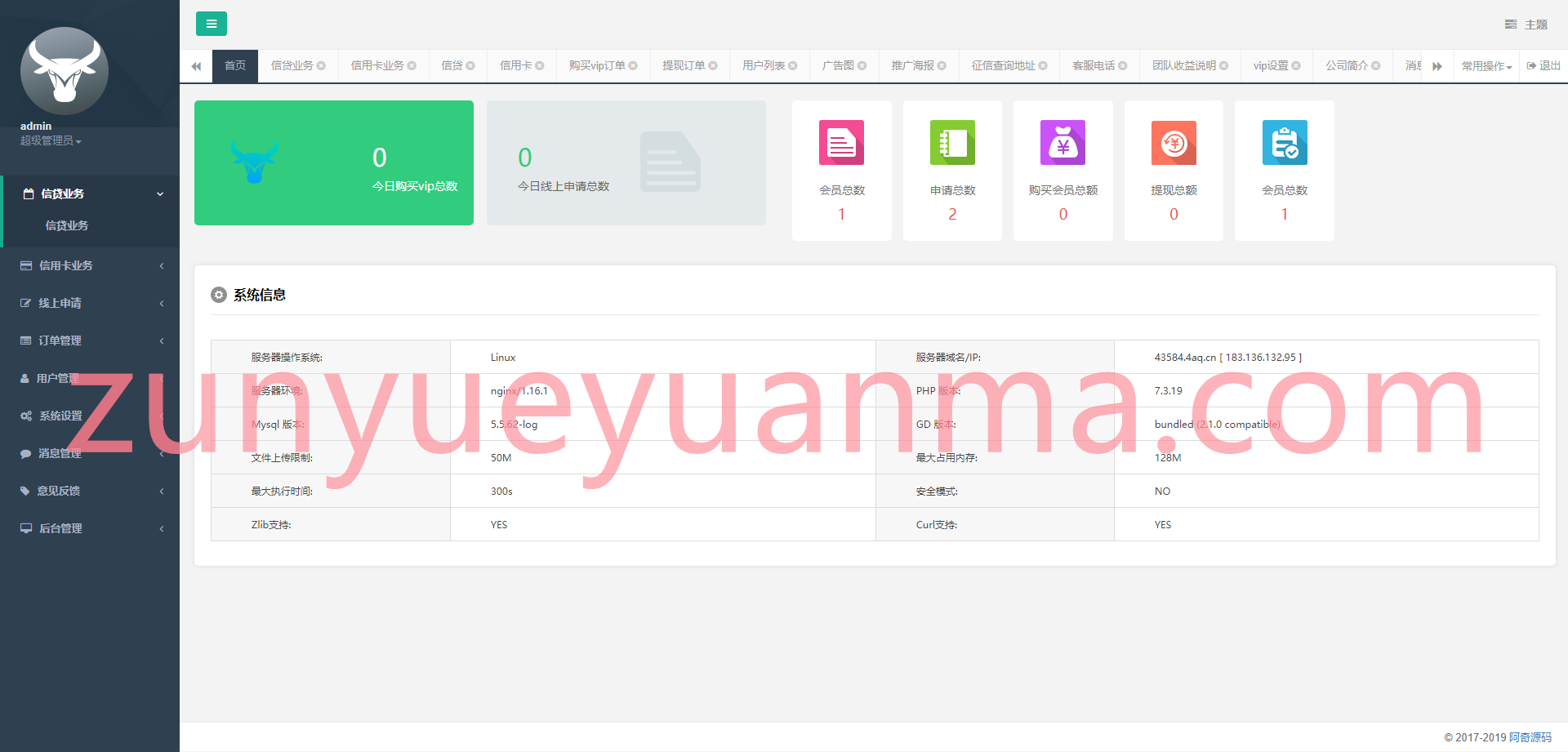
Task: Expand the 用户管理 sidebar menu
Action: (x=90, y=378)
